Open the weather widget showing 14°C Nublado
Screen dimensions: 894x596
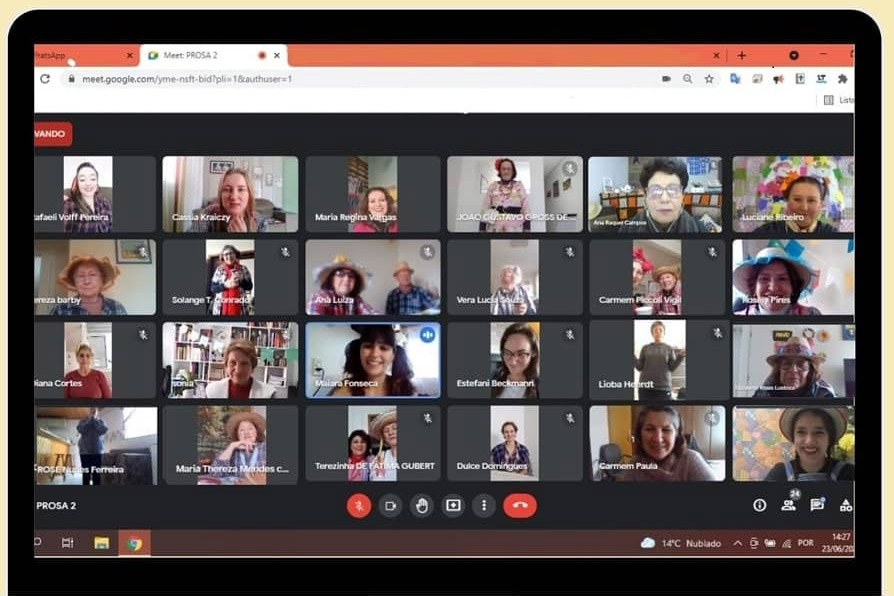click(x=681, y=543)
